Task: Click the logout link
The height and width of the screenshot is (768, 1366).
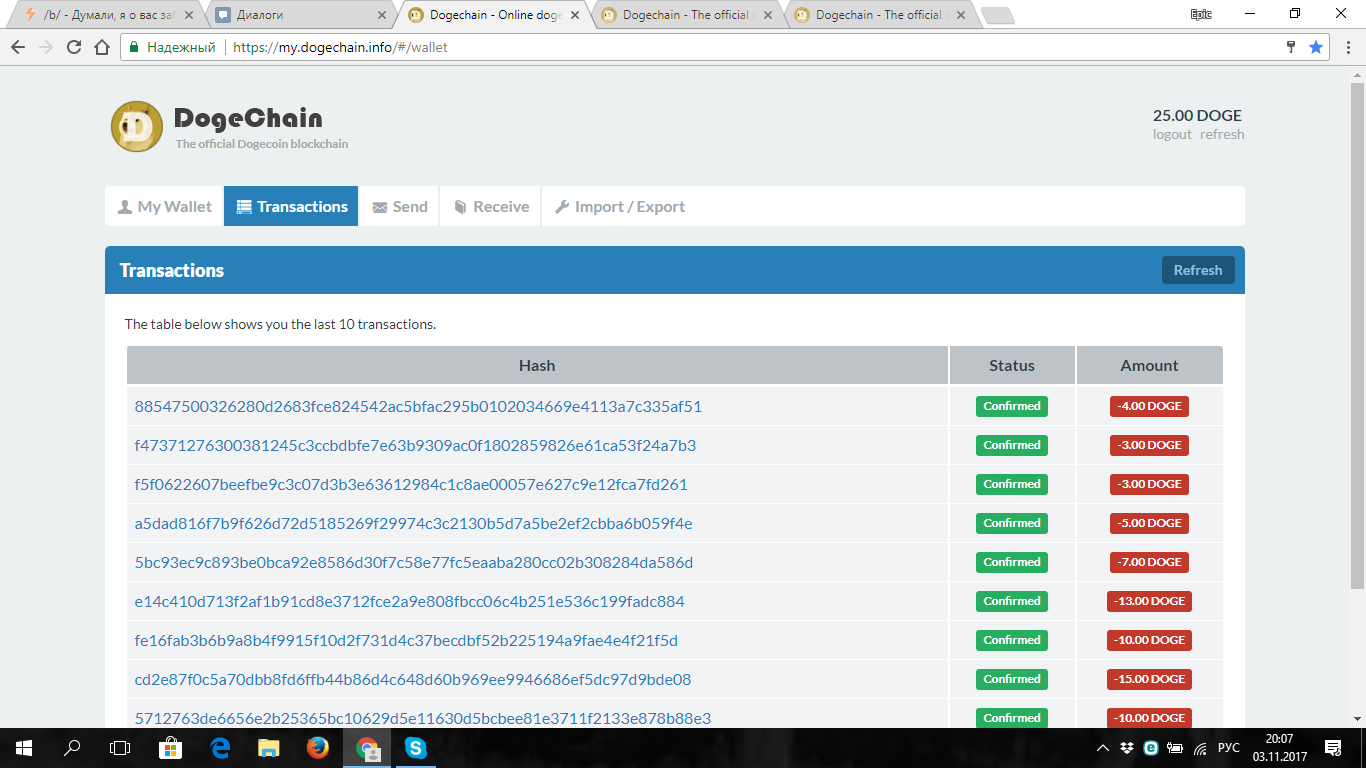Action: click(x=1172, y=135)
